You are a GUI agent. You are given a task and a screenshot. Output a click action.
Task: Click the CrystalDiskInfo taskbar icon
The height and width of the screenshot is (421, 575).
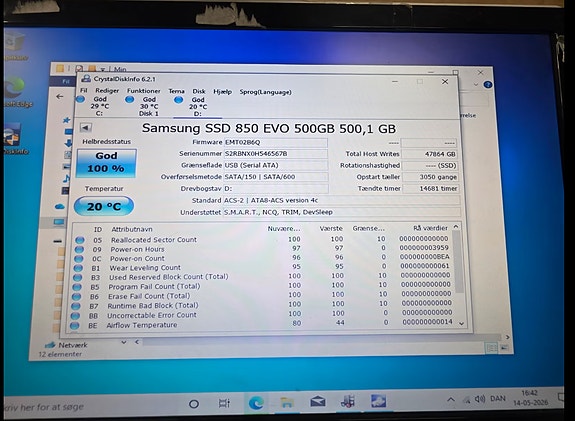click(x=378, y=400)
